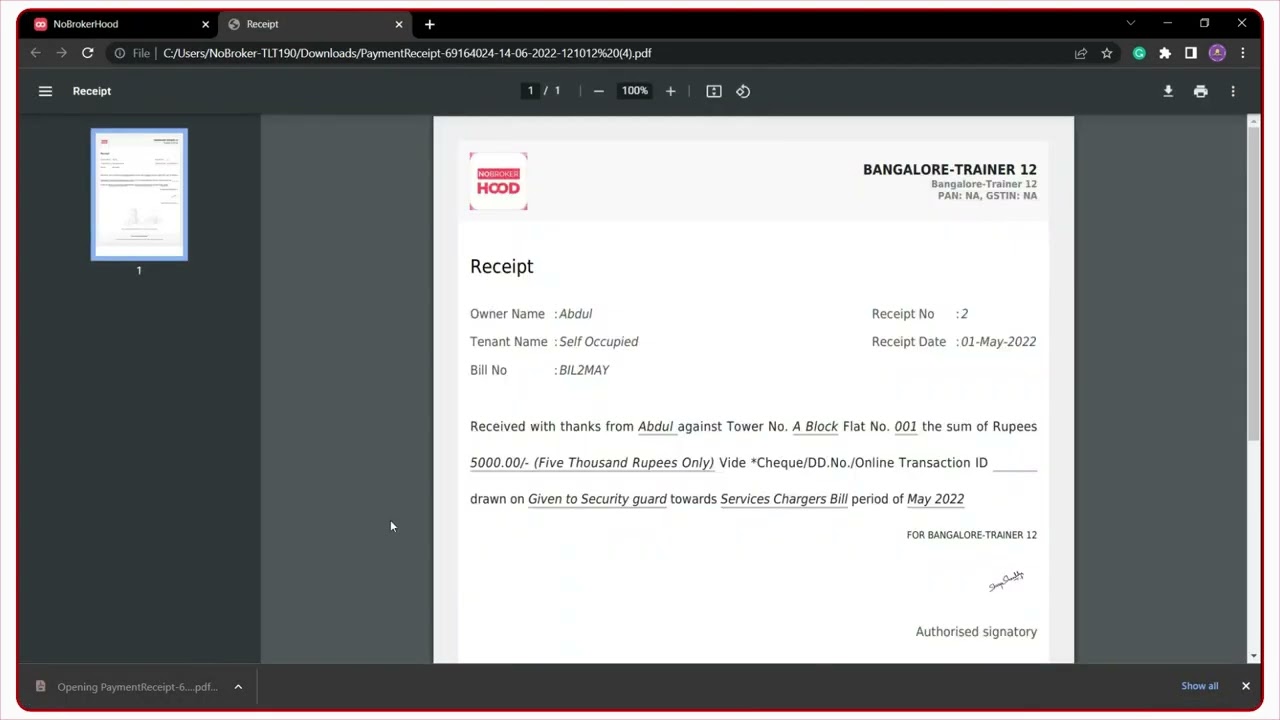Switch to the NoBrokerHood tab
The width and height of the screenshot is (1280, 720).
[120, 24]
